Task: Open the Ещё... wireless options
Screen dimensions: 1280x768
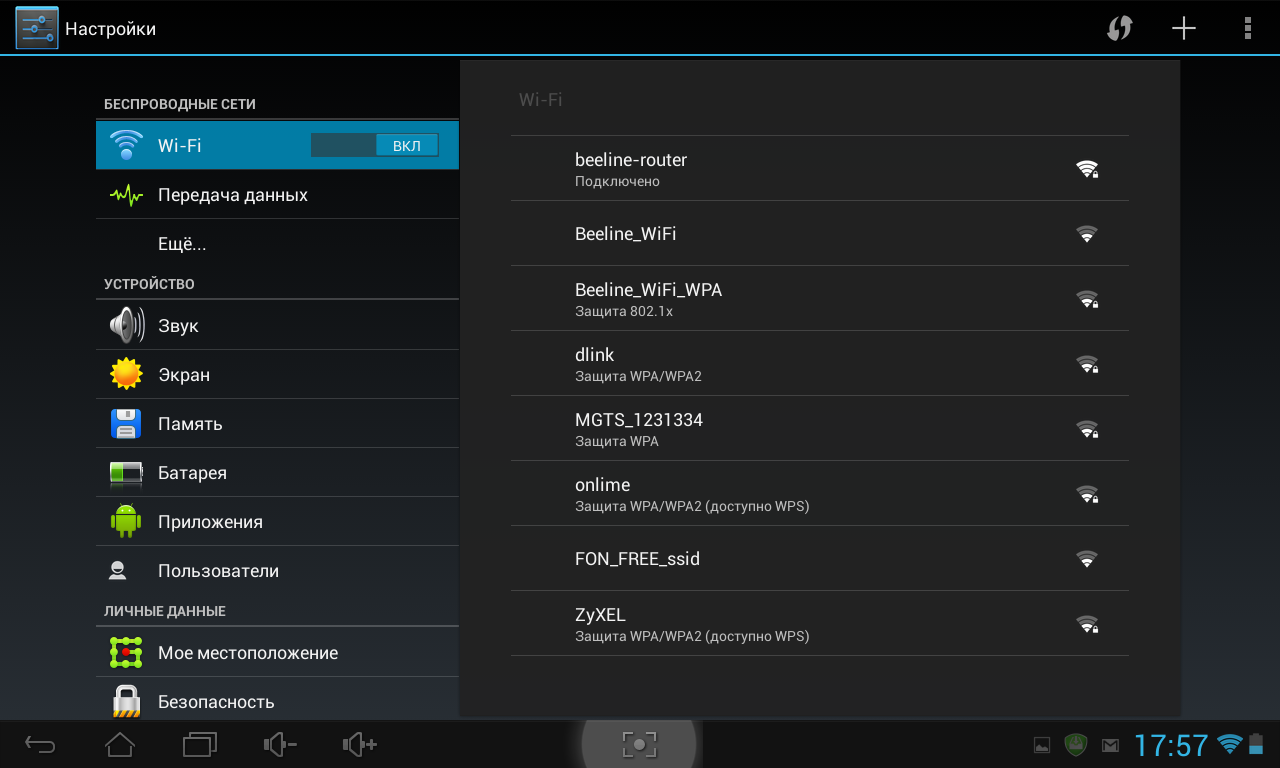Action: click(x=277, y=244)
